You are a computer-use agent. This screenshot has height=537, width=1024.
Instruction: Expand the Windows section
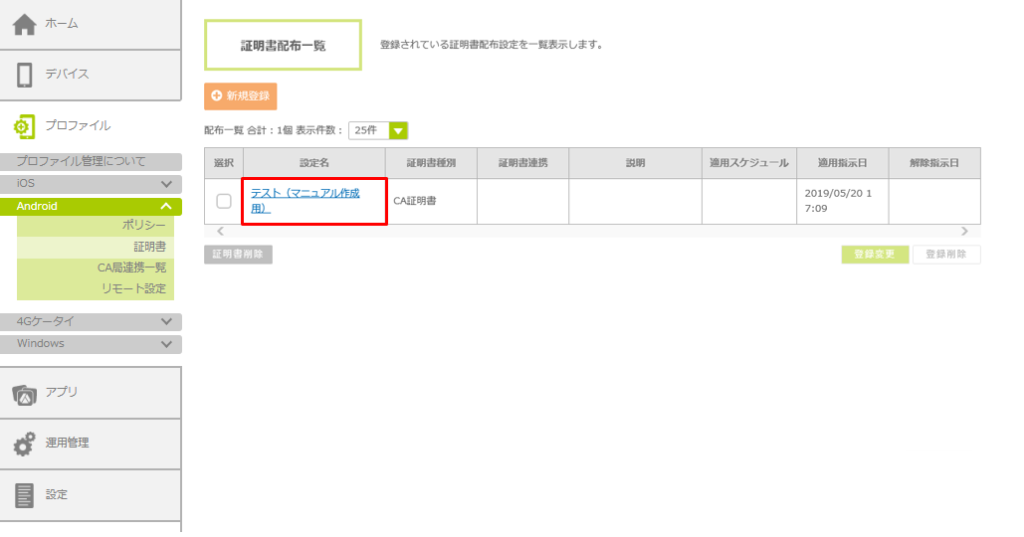coord(166,344)
